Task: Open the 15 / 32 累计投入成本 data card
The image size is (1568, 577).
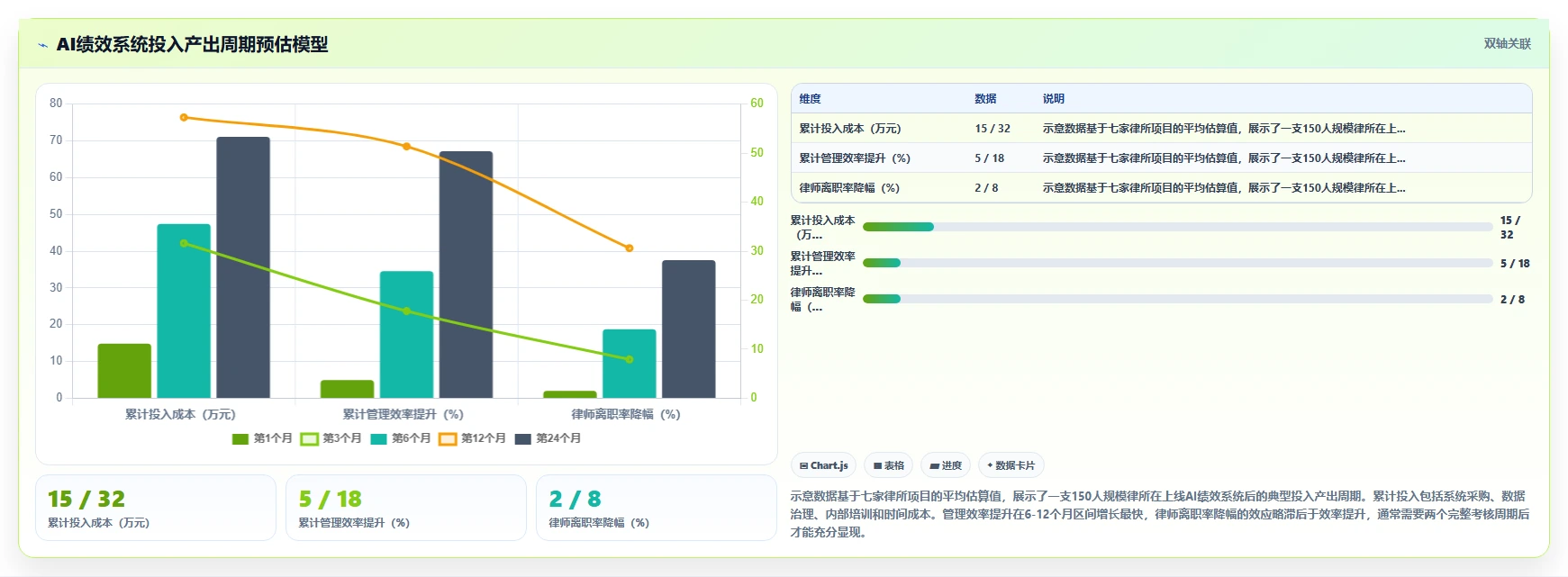Action: [156, 508]
